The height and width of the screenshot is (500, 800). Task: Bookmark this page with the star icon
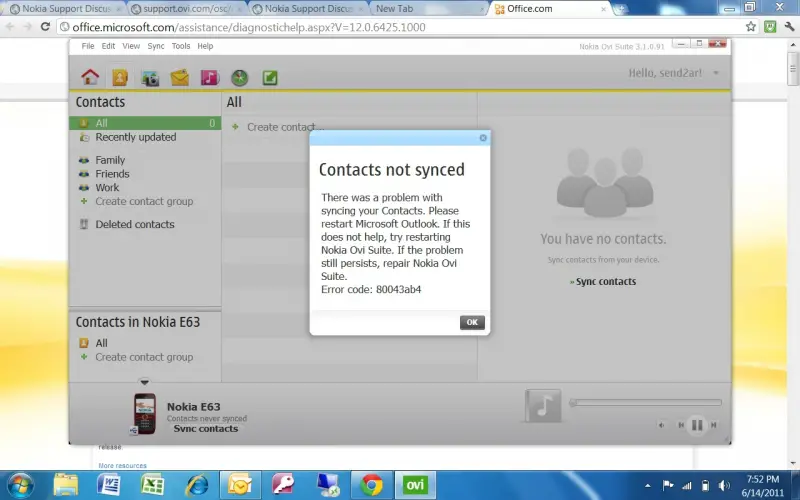click(751, 27)
